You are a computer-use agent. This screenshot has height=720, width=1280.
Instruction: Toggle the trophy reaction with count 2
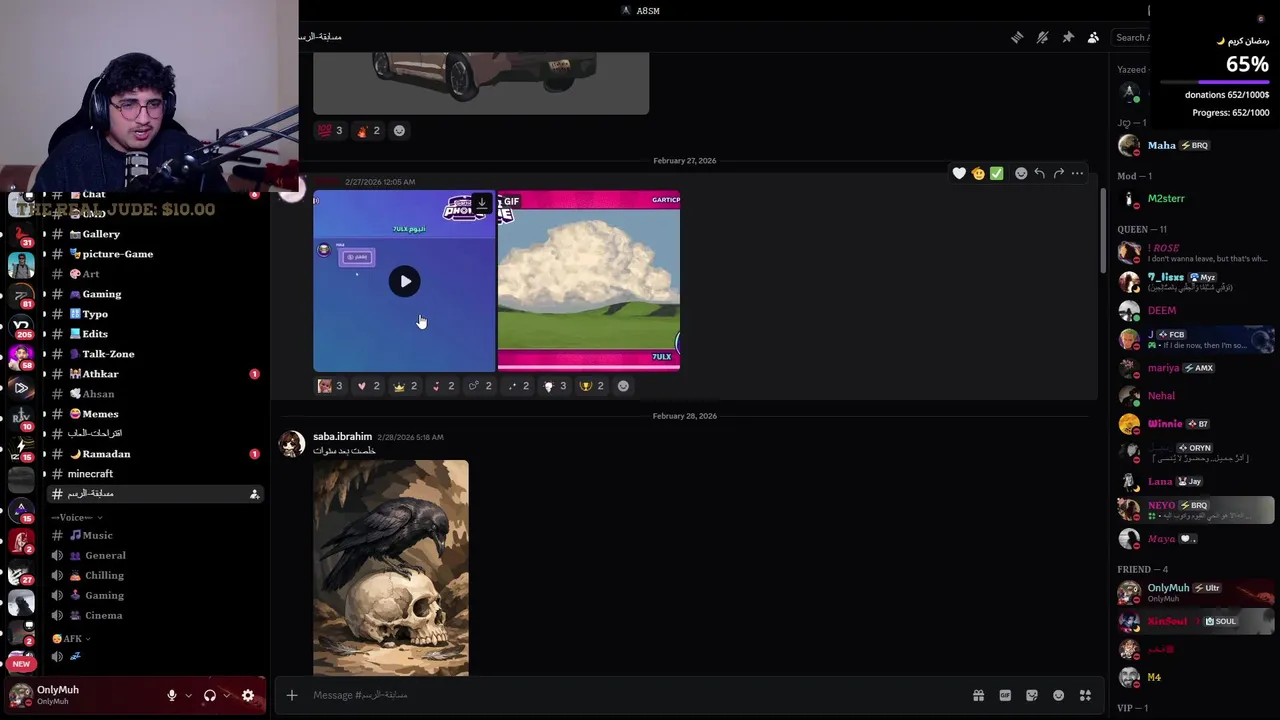(x=593, y=386)
